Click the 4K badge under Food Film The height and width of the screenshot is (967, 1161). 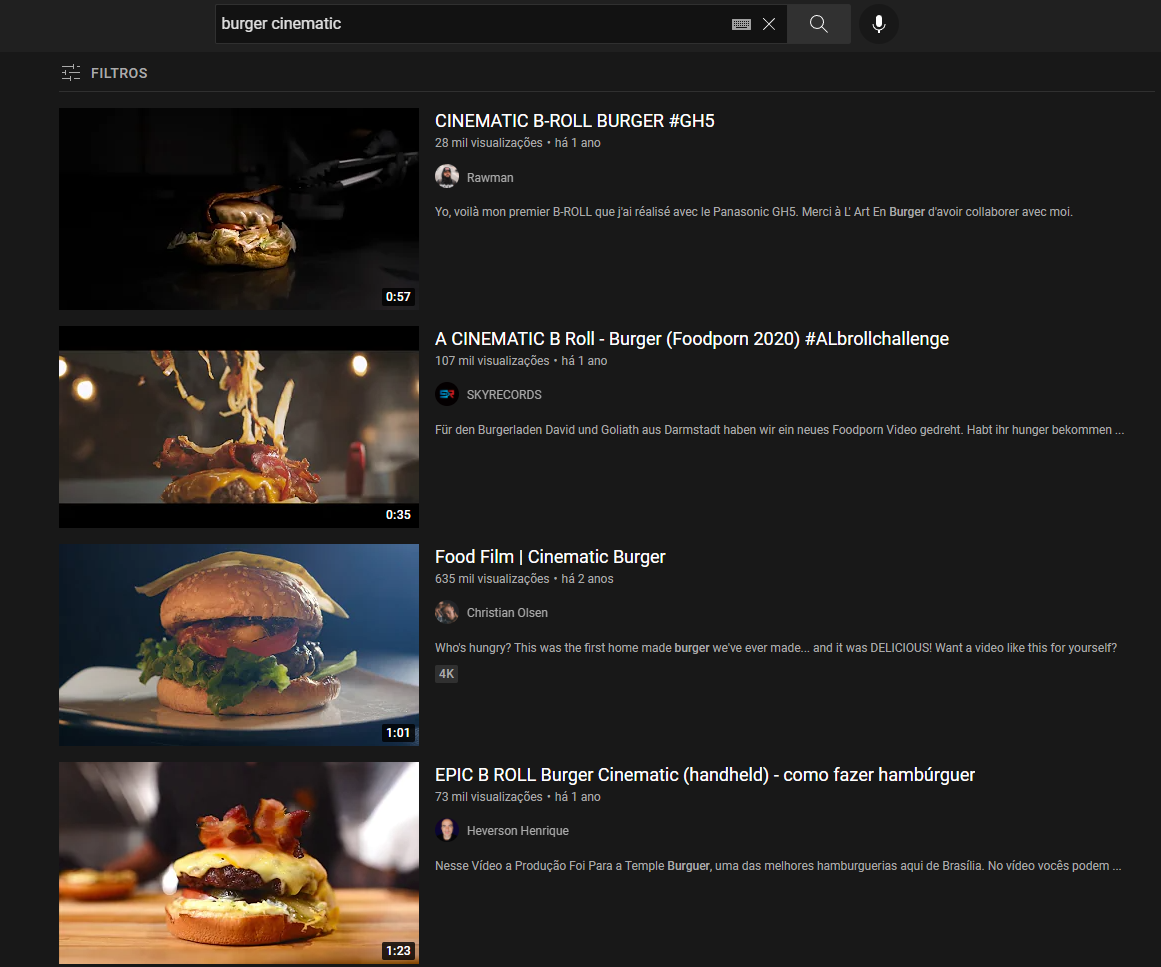[x=446, y=674]
